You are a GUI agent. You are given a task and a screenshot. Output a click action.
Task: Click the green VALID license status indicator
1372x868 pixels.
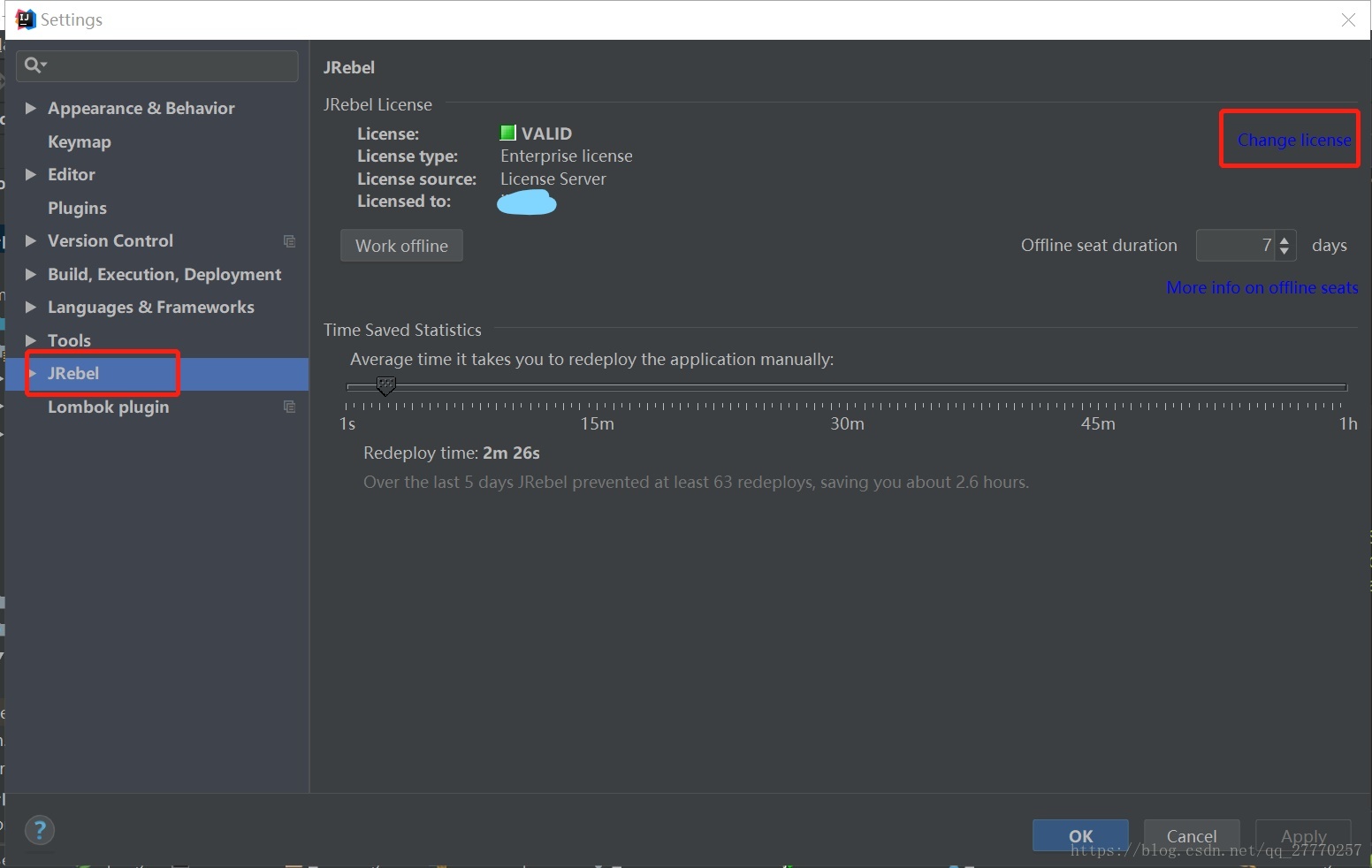507,133
